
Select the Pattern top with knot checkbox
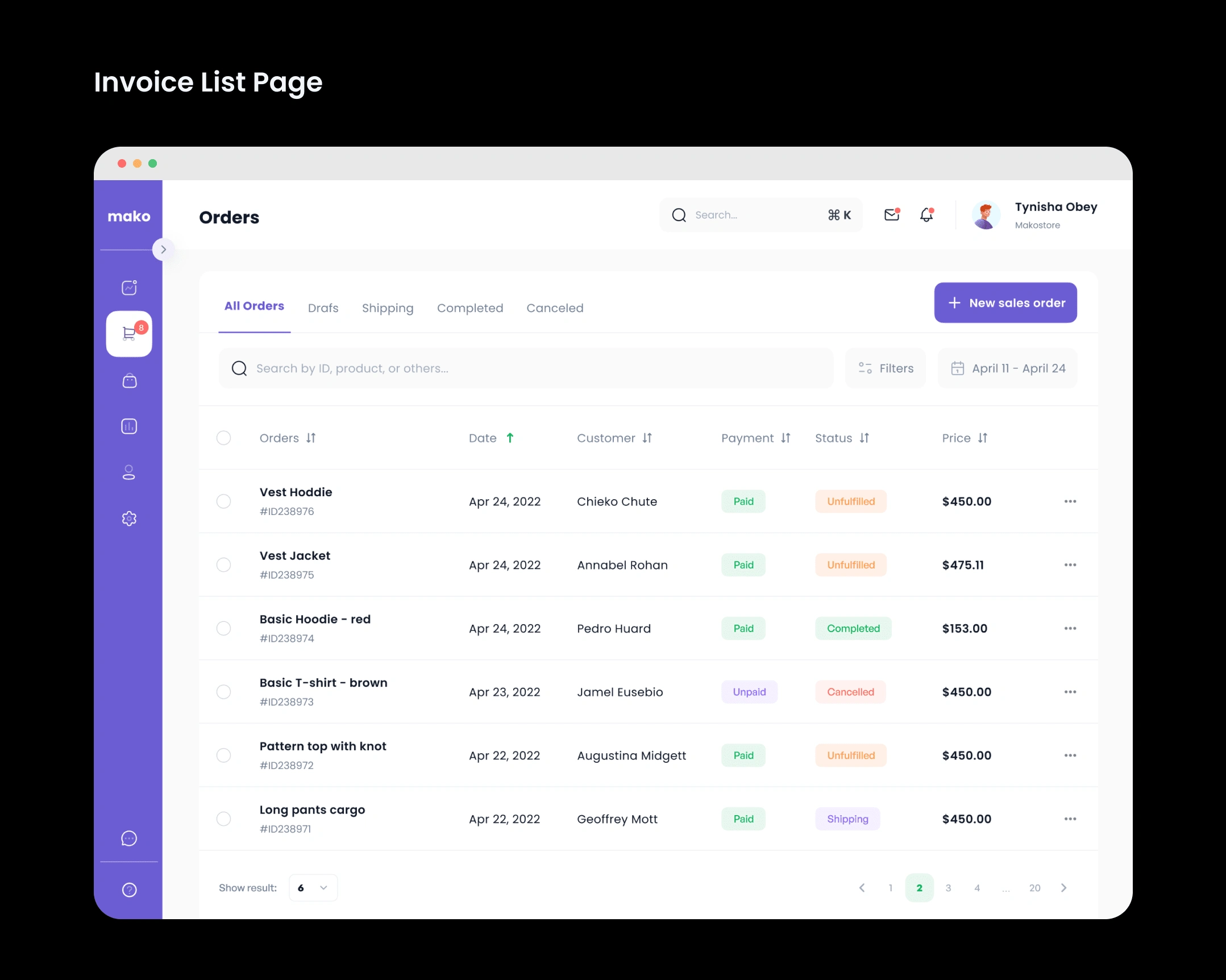(x=223, y=755)
